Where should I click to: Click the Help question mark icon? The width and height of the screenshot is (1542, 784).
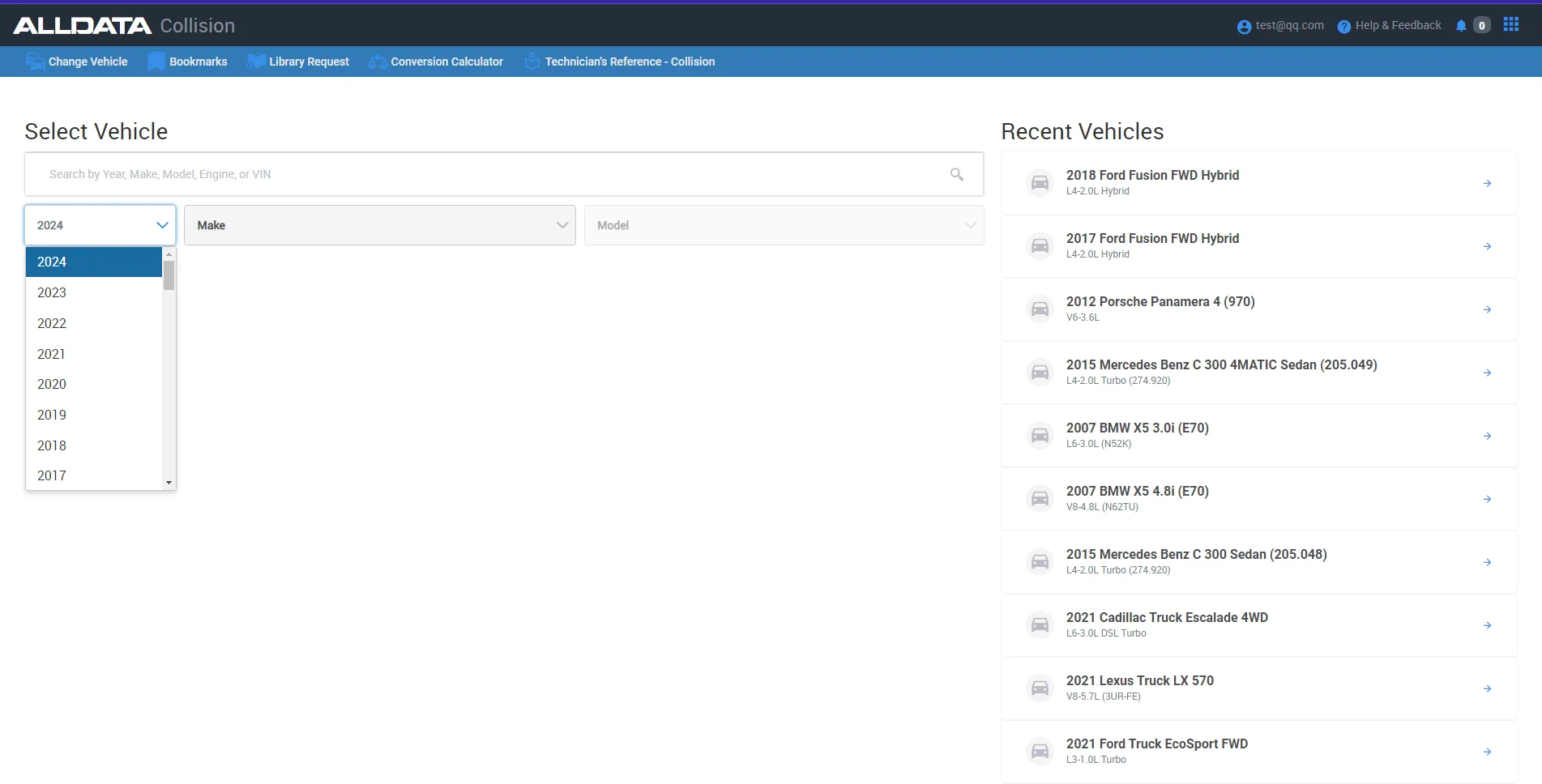click(x=1343, y=27)
